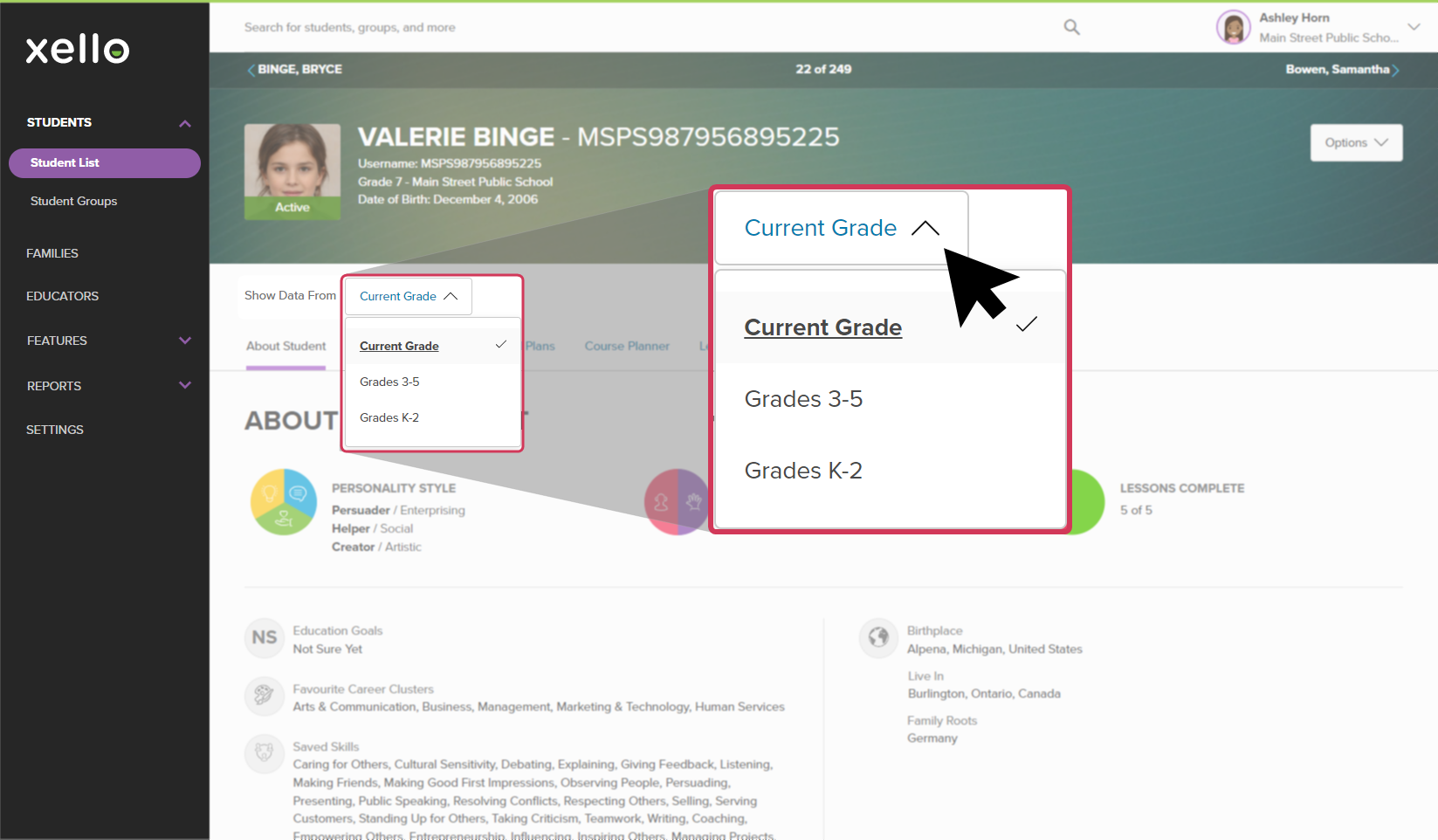Open the Options dropdown button
Image resolution: width=1438 pixels, height=840 pixels.
click(x=1356, y=142)
